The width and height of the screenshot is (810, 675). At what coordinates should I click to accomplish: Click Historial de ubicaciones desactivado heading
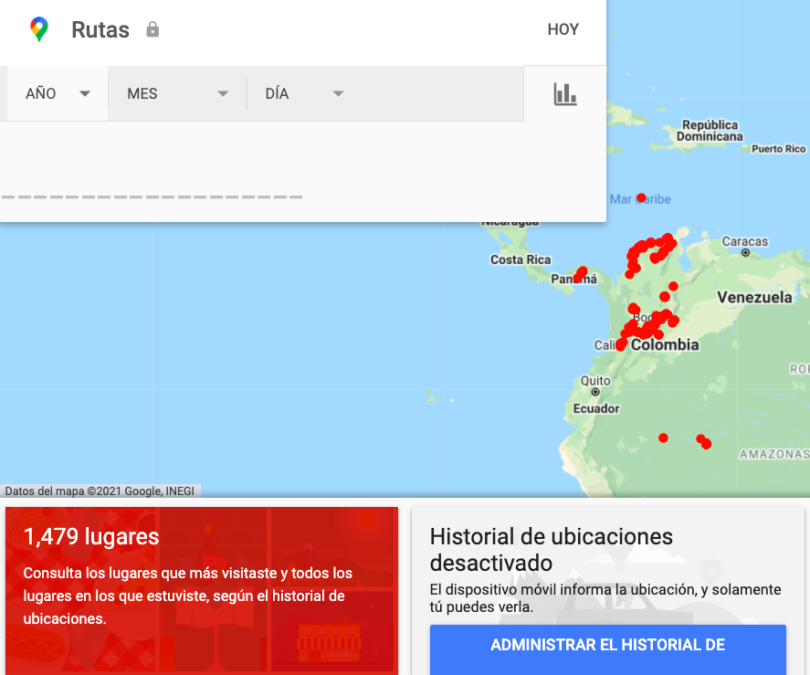pyautogui.click(x=551, y=550)
